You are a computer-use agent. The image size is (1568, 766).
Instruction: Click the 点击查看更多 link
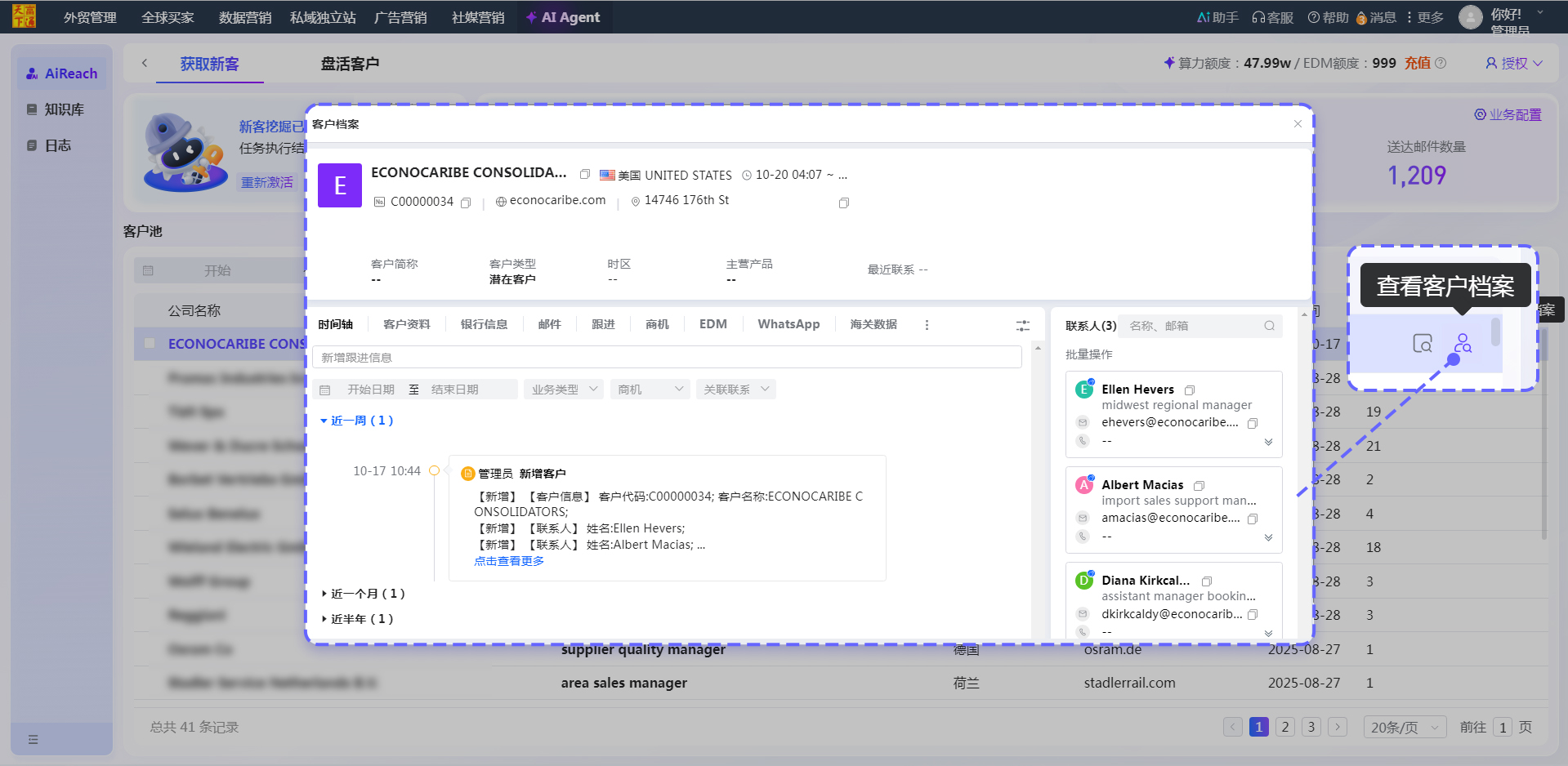point(508,561)
